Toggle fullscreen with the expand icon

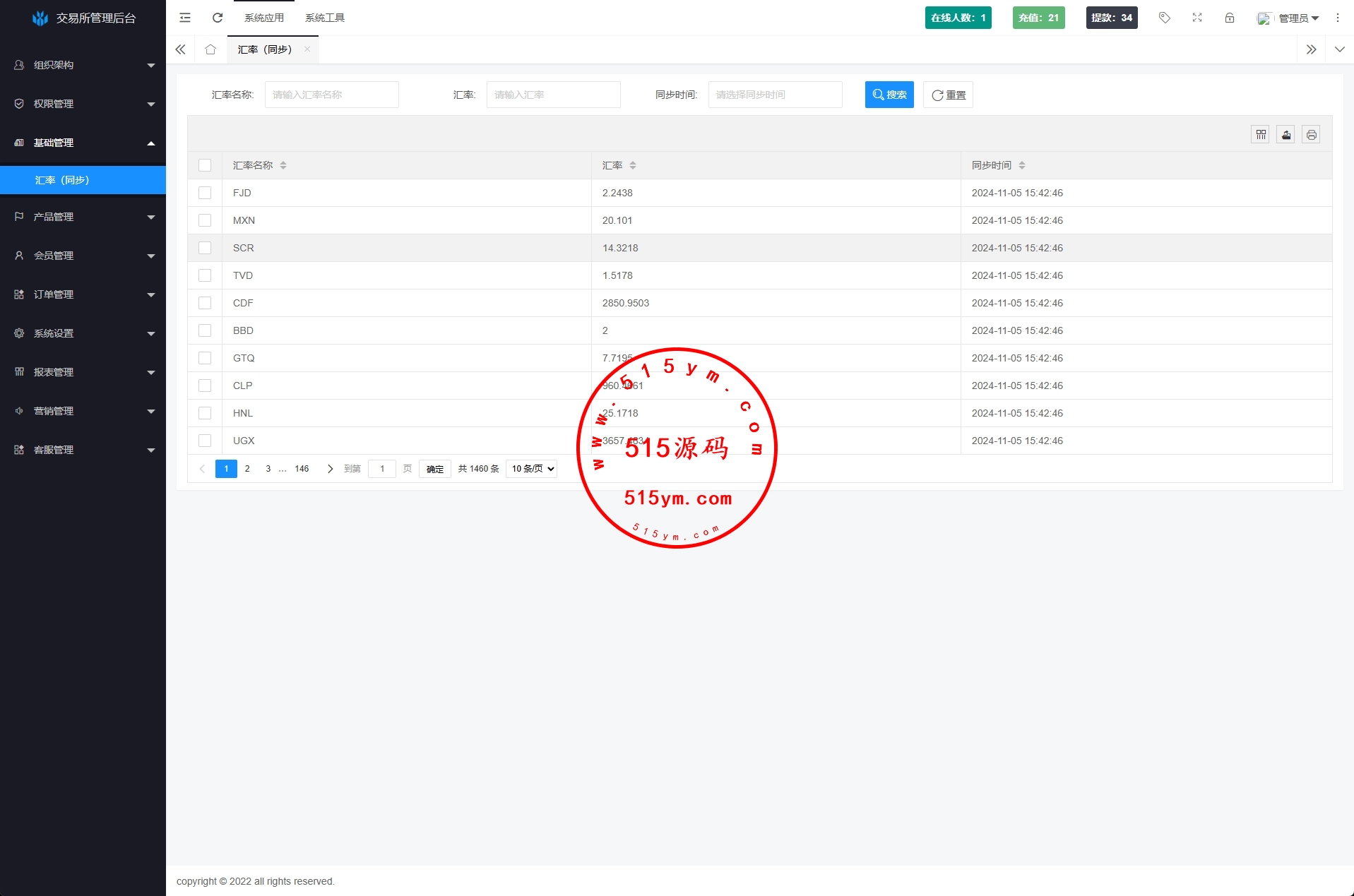pos(1197,18)
